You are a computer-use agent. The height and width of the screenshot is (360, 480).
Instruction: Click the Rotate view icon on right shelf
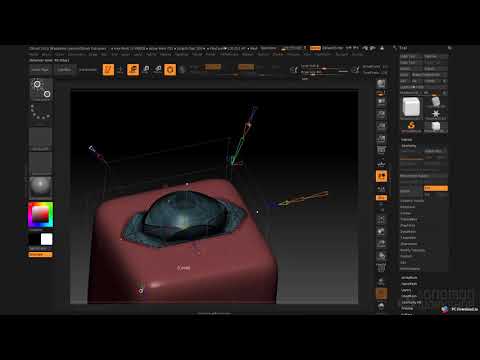coord(381,256)
